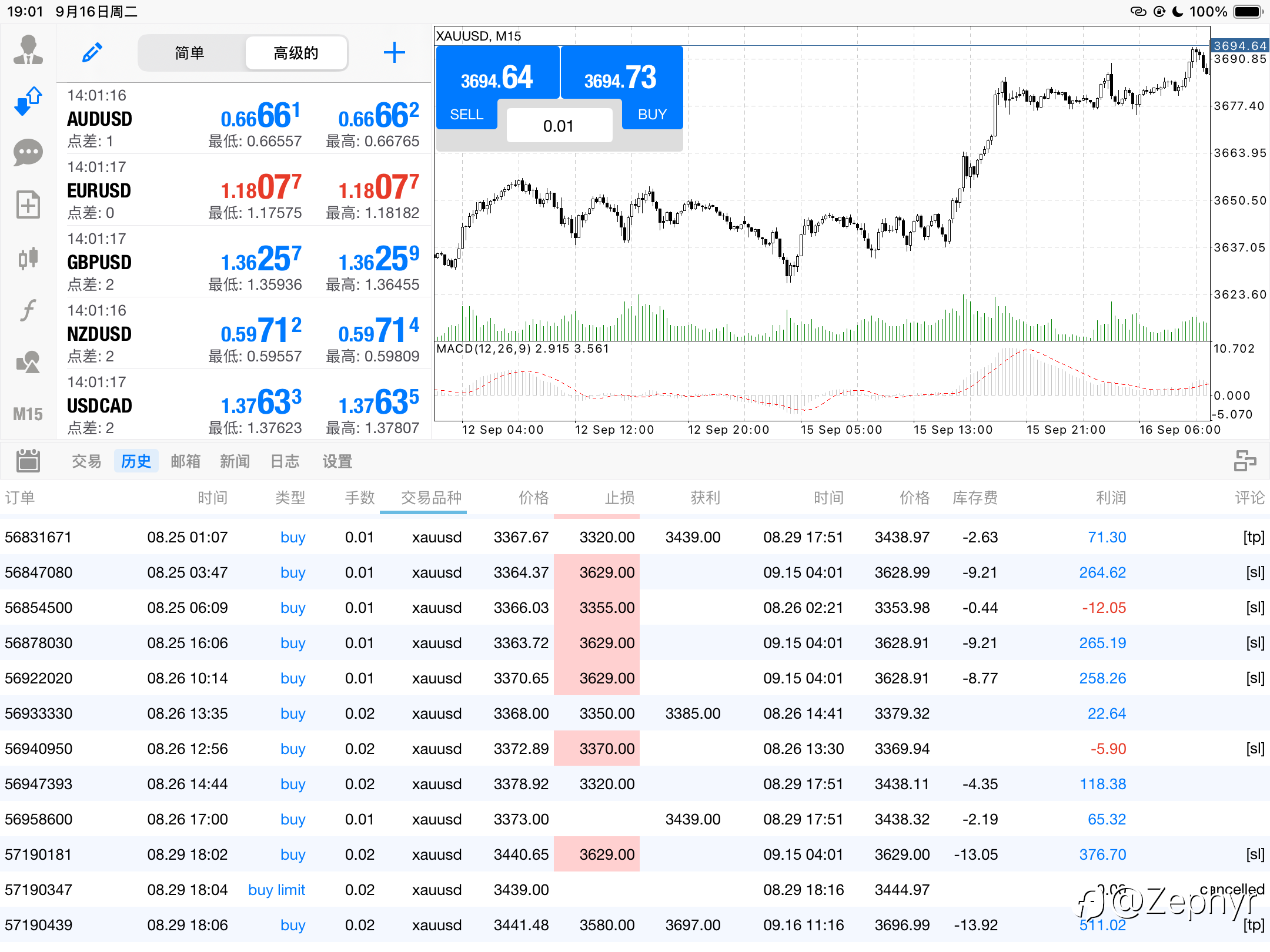1270x952 pixels.
Task: Click the 0.01 lot size field
Action: tap(559, 126)
